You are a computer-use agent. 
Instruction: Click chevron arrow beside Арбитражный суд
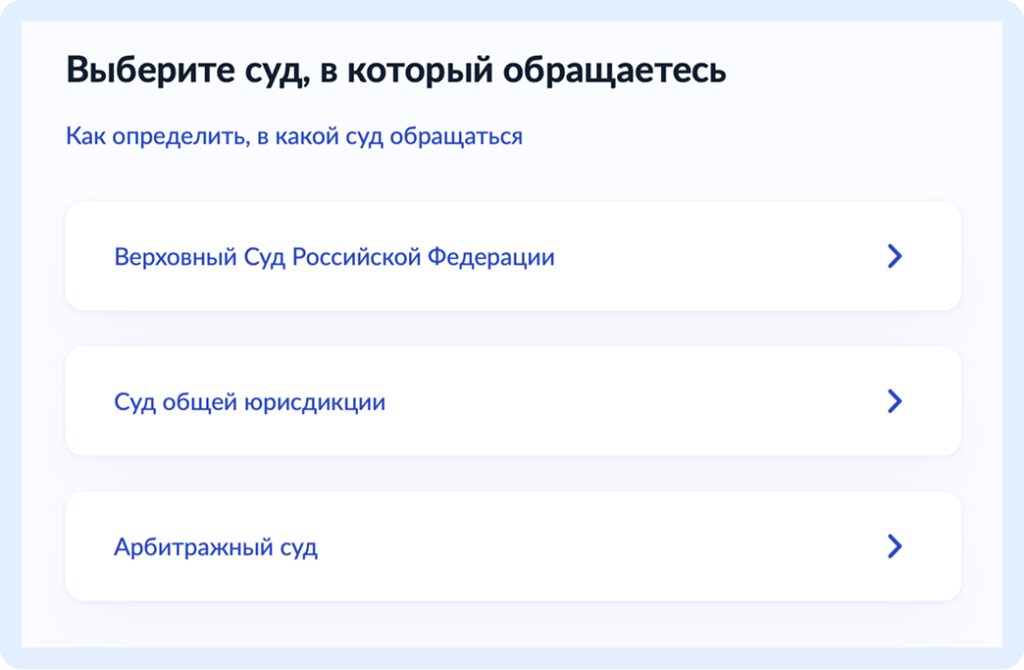895,546
